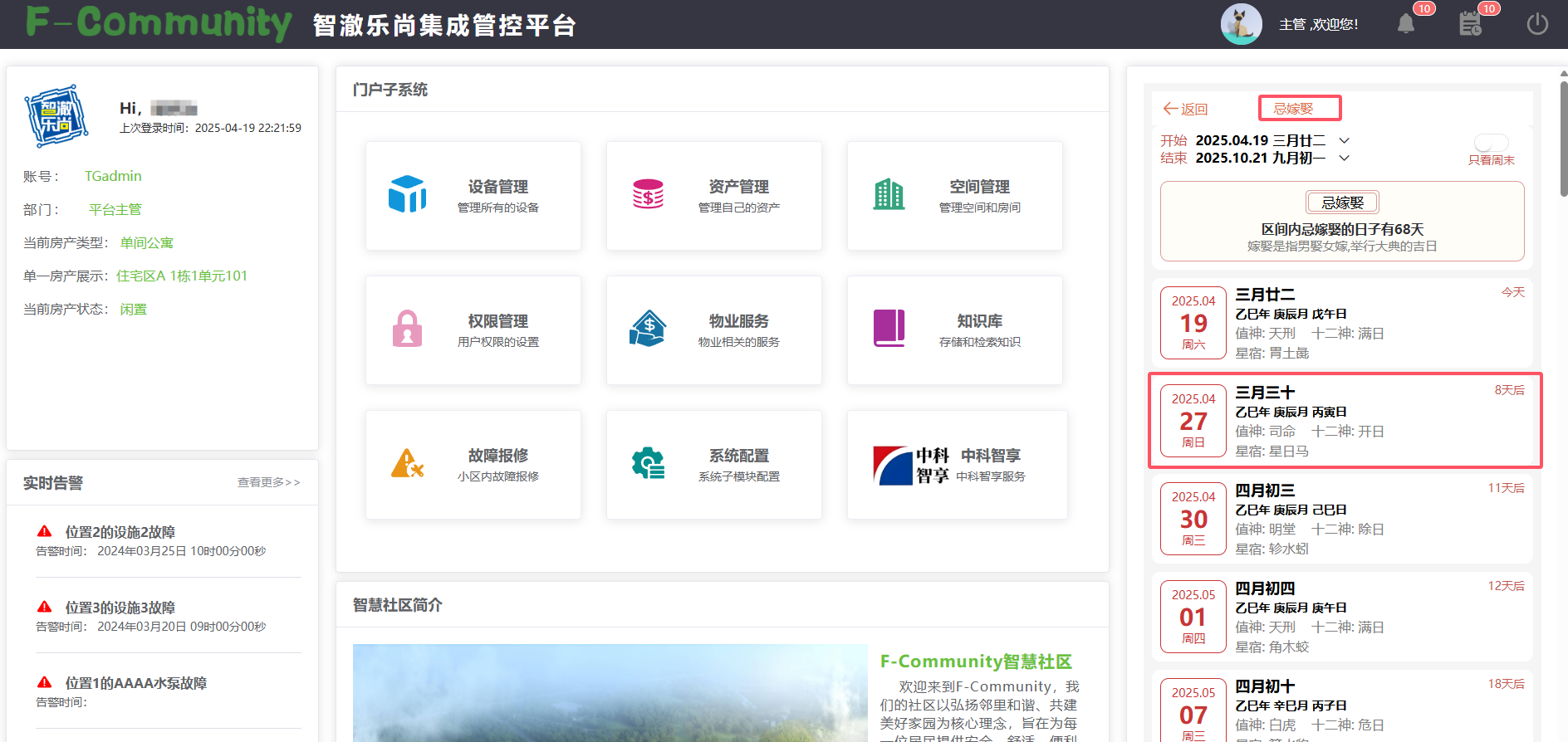Viewport: 1568px width, 742px height.
Task: Click the 8天后 label
Action: [1509, 390]
